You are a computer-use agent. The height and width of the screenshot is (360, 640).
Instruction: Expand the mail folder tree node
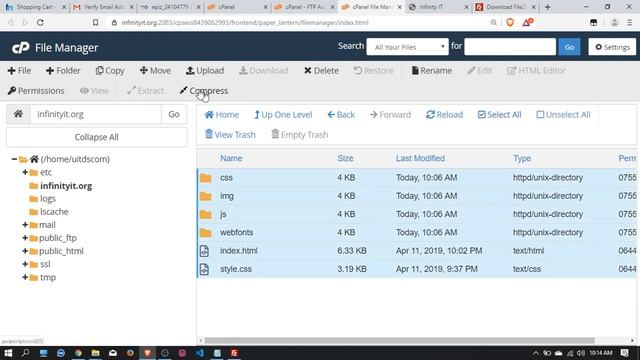[x=25, y=225]
